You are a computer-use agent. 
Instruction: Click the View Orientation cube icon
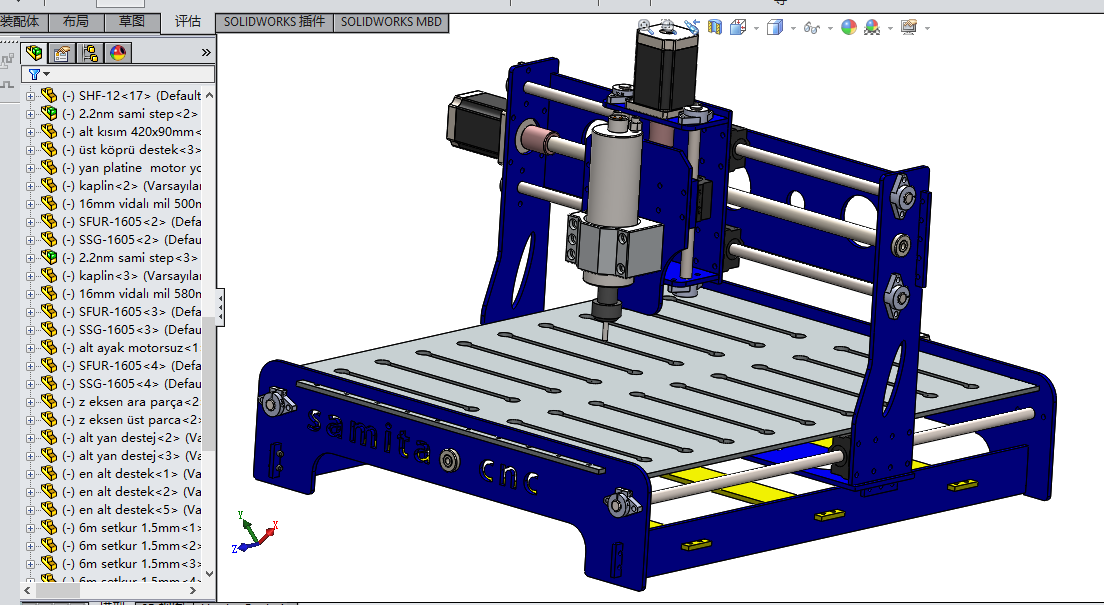coord(738,27)
